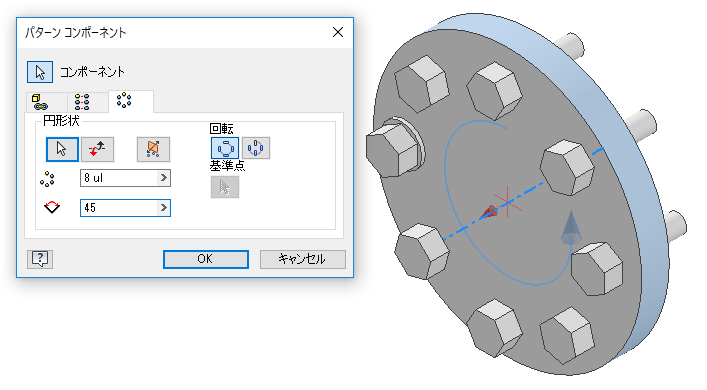The width and height of the screenshot is (707, 390).
Task: Expand the 45 angle field arrow
Action: coord(164,208)
